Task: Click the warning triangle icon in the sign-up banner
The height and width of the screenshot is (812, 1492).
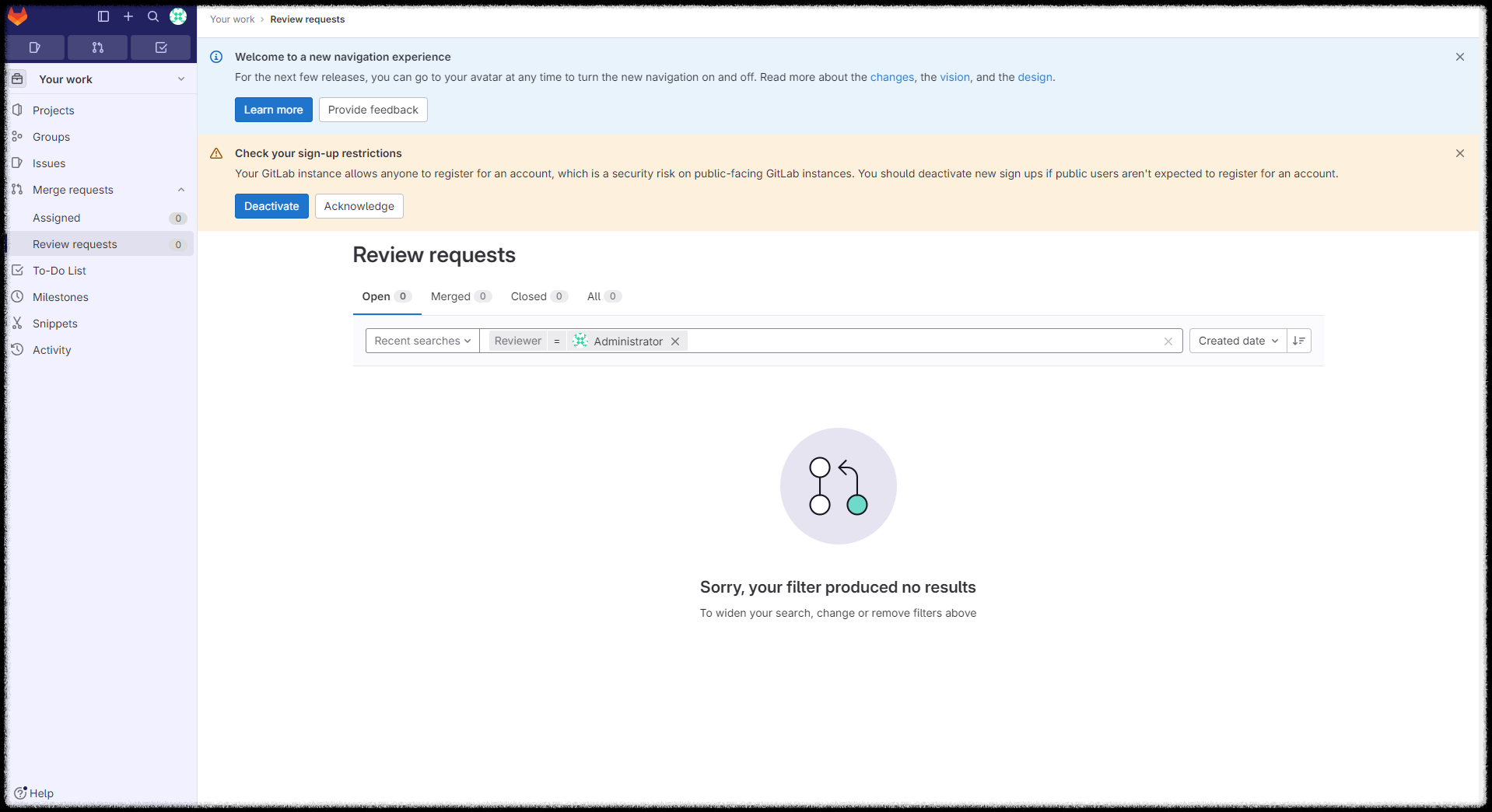Action: pos(216,153)
